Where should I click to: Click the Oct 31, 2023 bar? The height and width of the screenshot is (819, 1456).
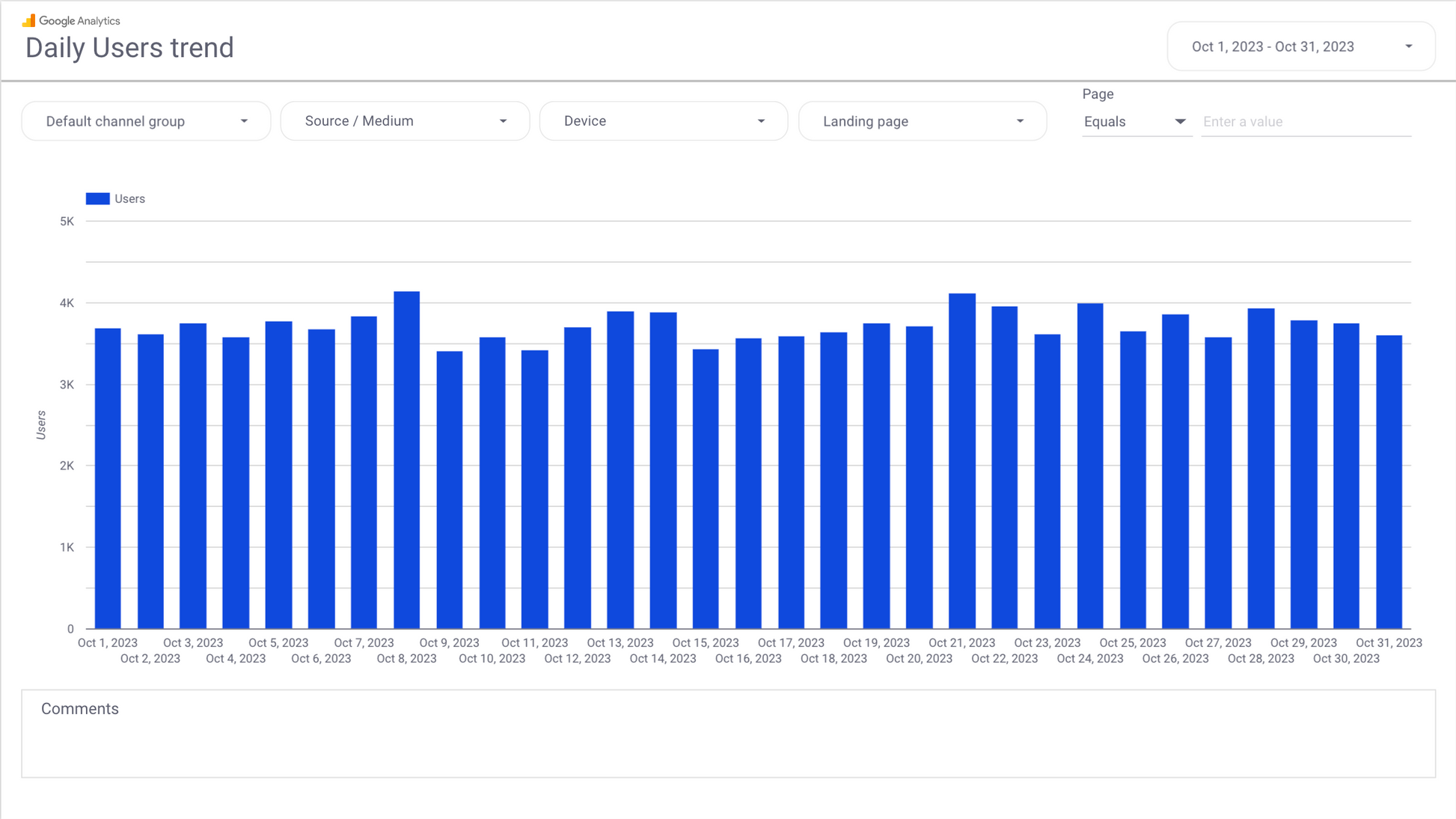(x=1389, y=482)
